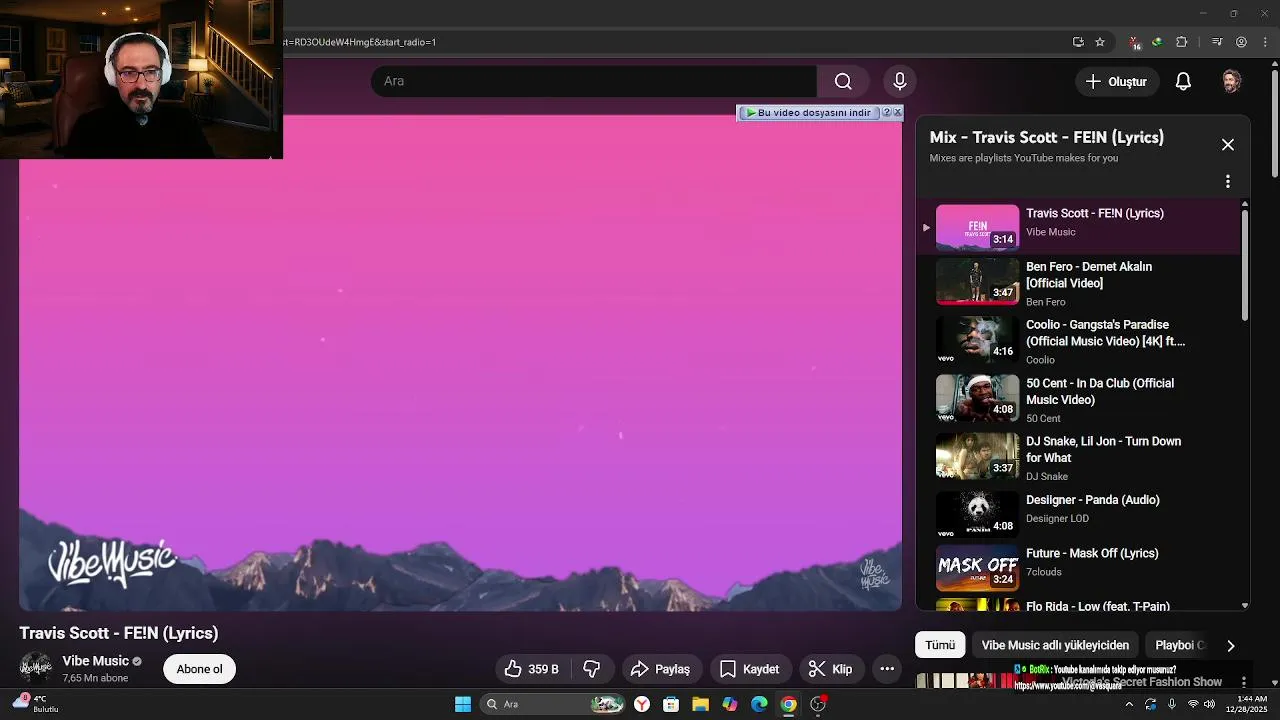This screenshot has height=720, width=1280.
Task: Click the Oluştur create button
Action: pos(1117,81)
